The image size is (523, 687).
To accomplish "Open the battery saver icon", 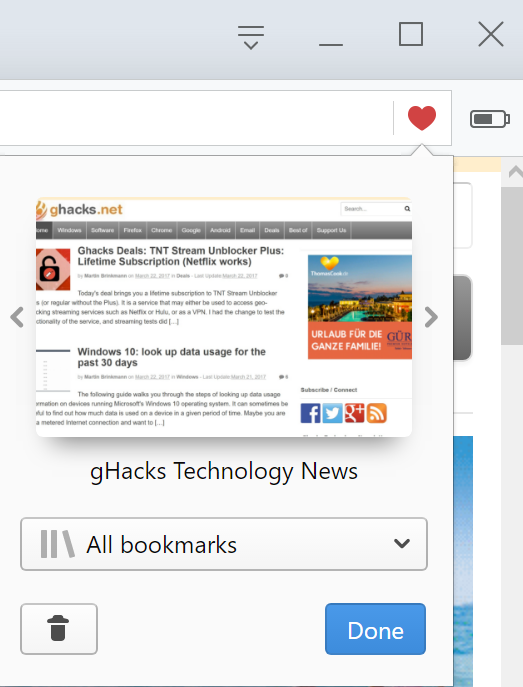I will pyautogui.click(x=490, y=119).
